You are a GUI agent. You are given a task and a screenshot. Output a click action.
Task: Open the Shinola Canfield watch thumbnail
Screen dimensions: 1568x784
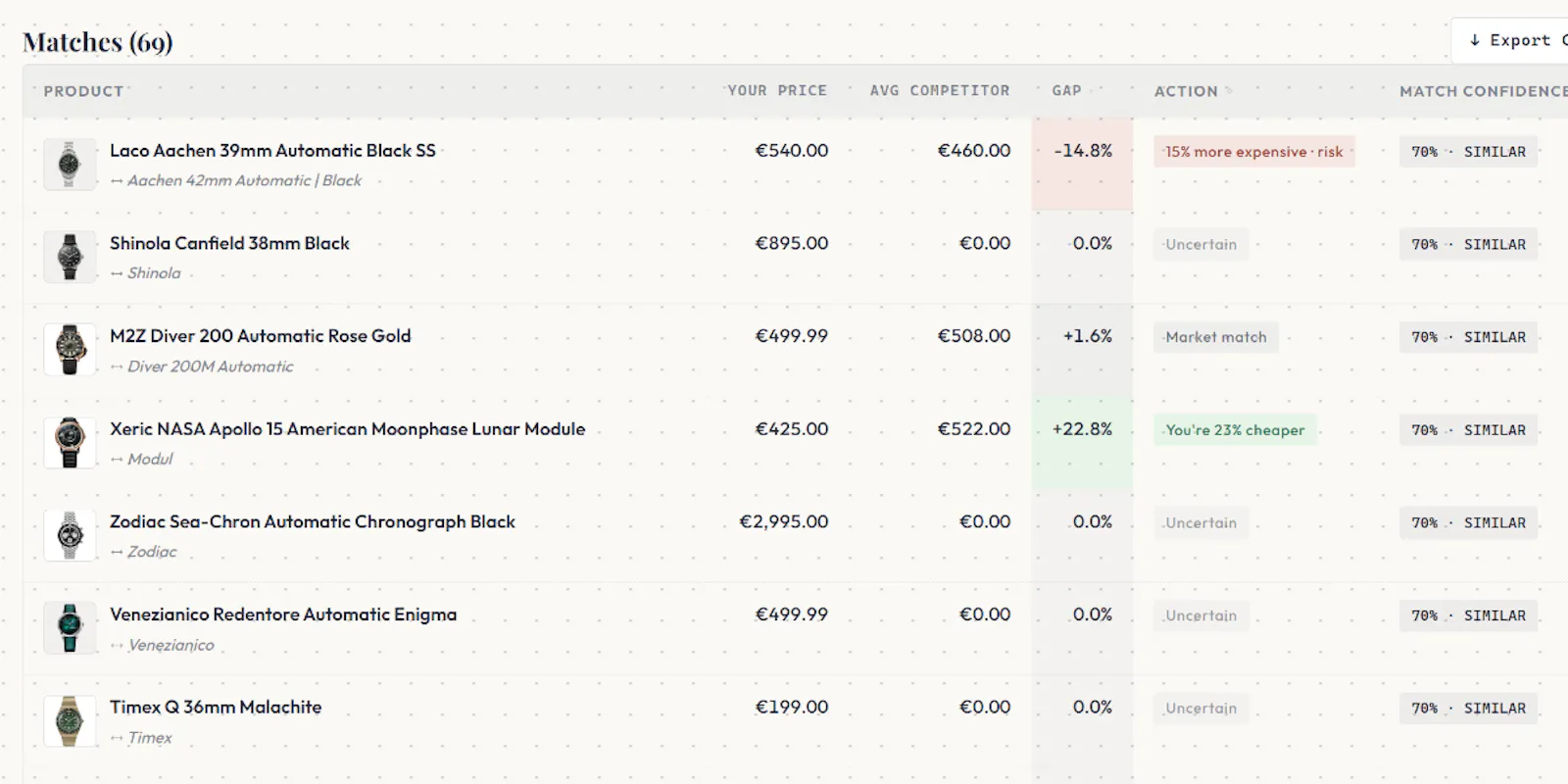70,257
